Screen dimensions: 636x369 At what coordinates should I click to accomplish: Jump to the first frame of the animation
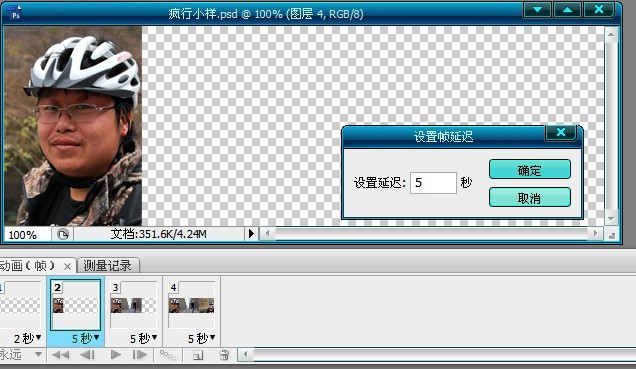61,355
